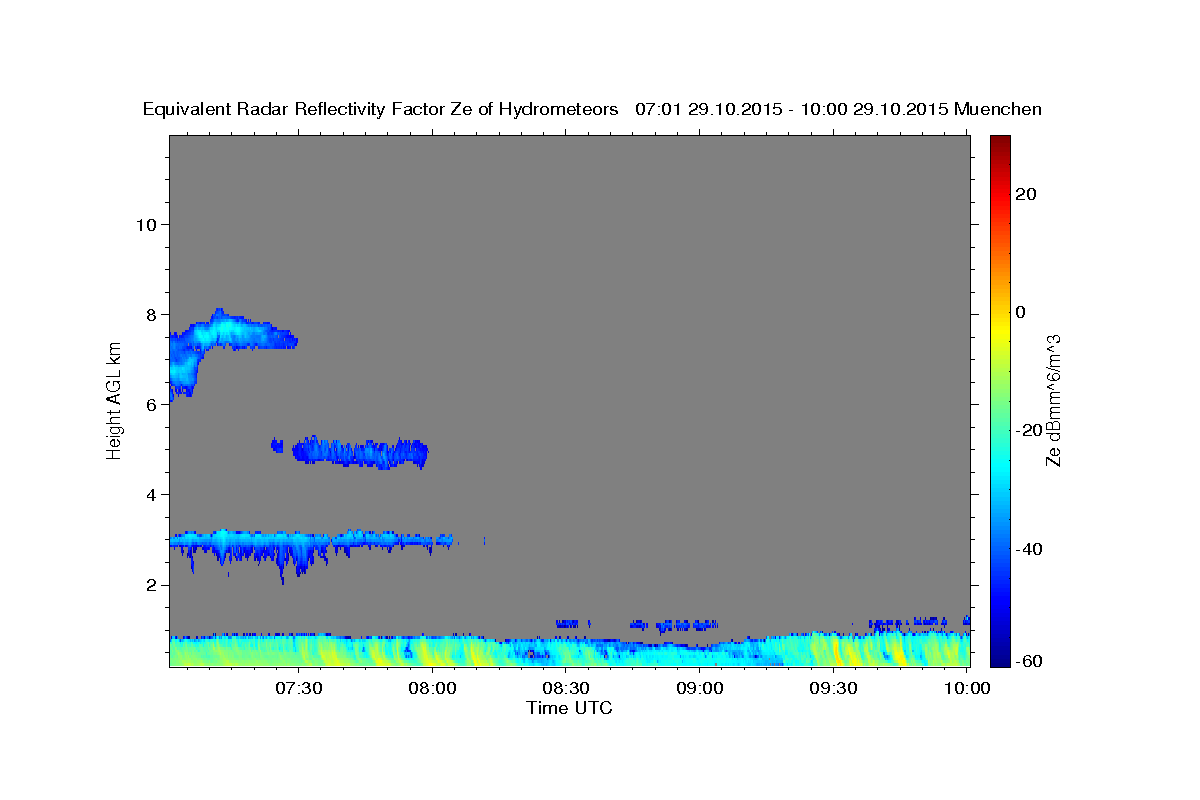Click the time tick label '07:30'
The width and height of the screenshot is (1200, 800).
pyautogui.click(x=299, y=688)
